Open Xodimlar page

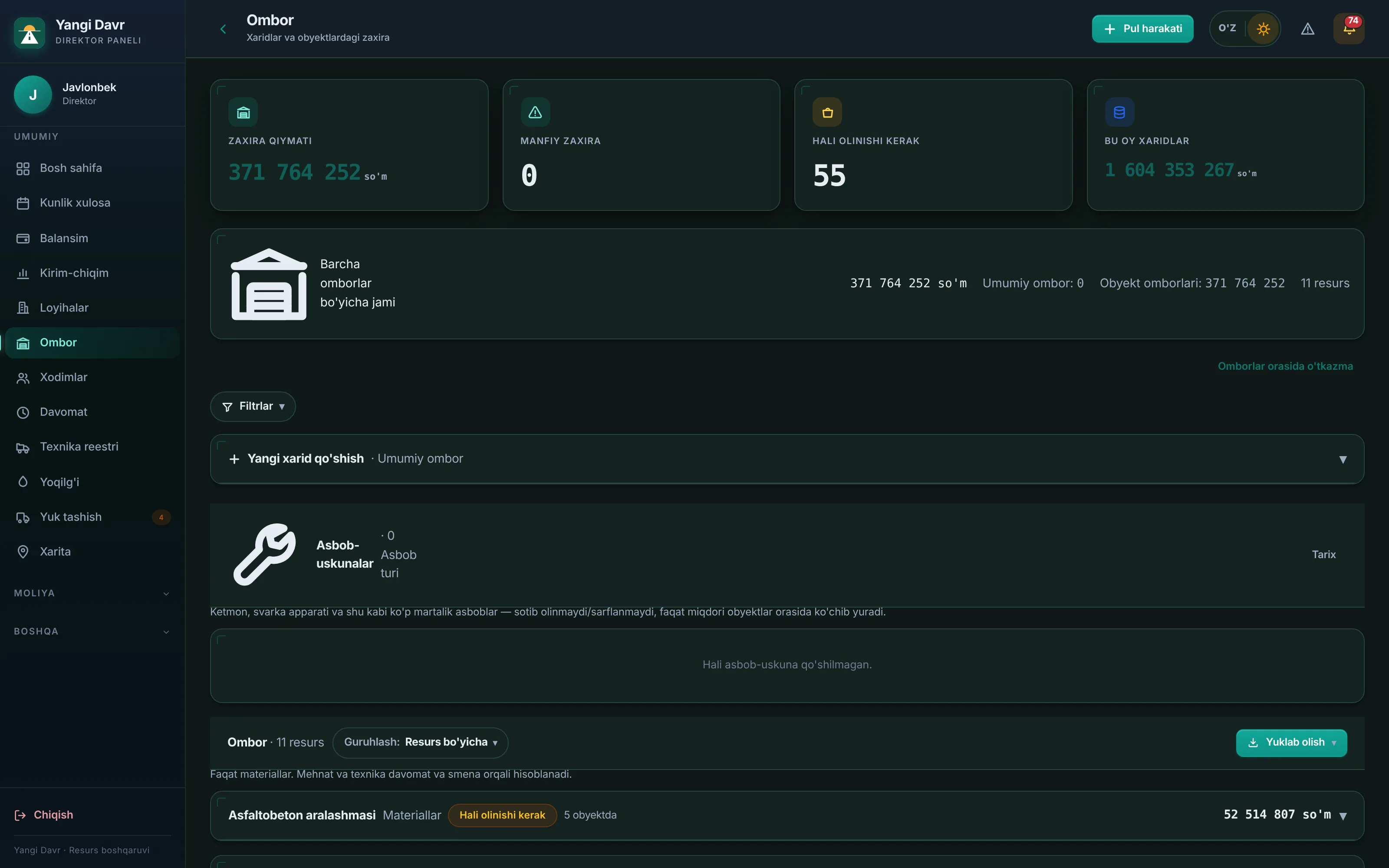pos(92,377)
